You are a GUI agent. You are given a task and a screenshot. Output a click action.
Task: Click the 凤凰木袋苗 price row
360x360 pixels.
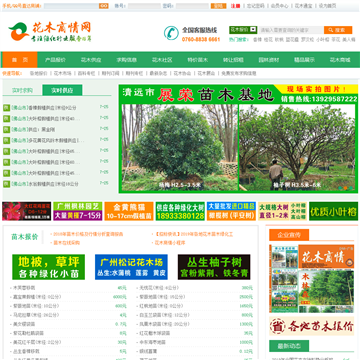(x=194, y=324)
